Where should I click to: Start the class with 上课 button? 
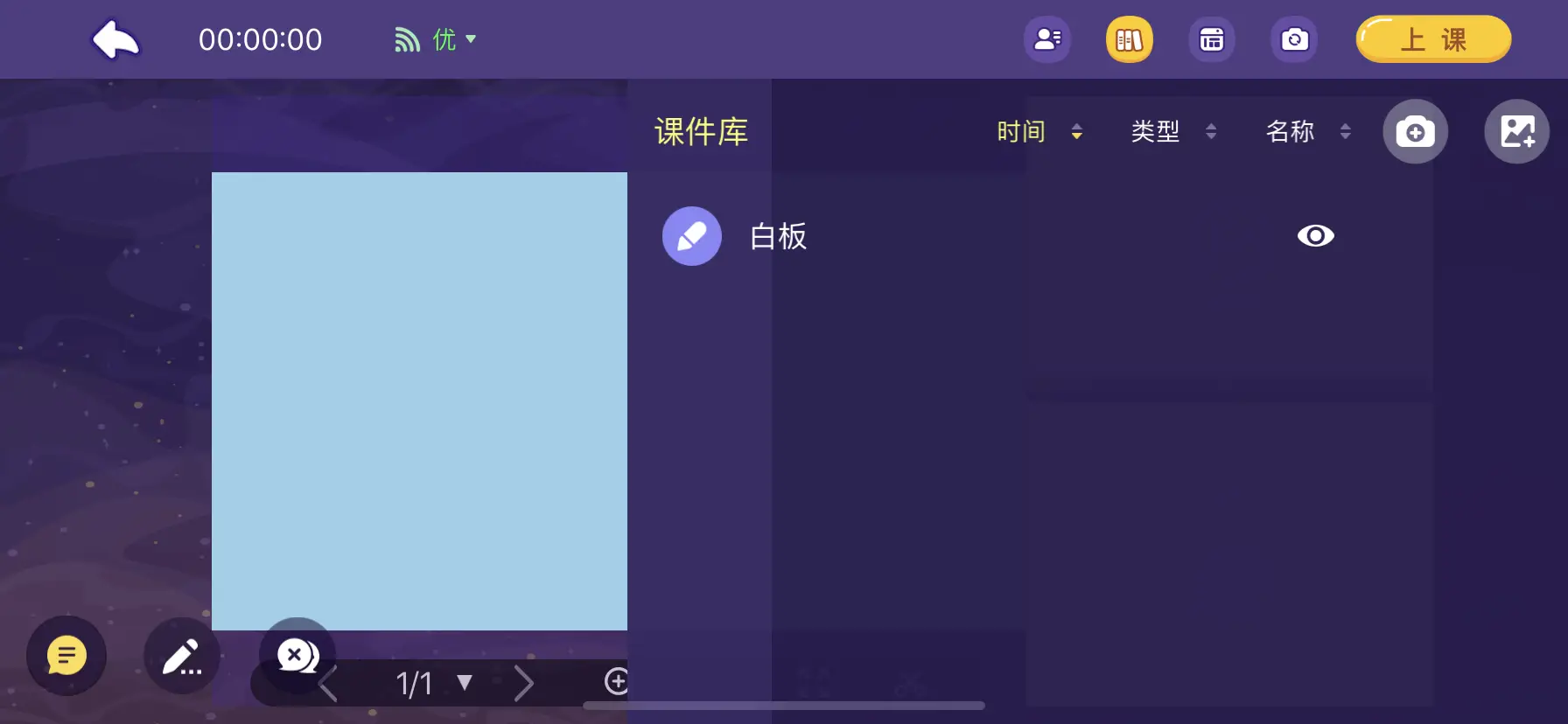click(1433, 39)
